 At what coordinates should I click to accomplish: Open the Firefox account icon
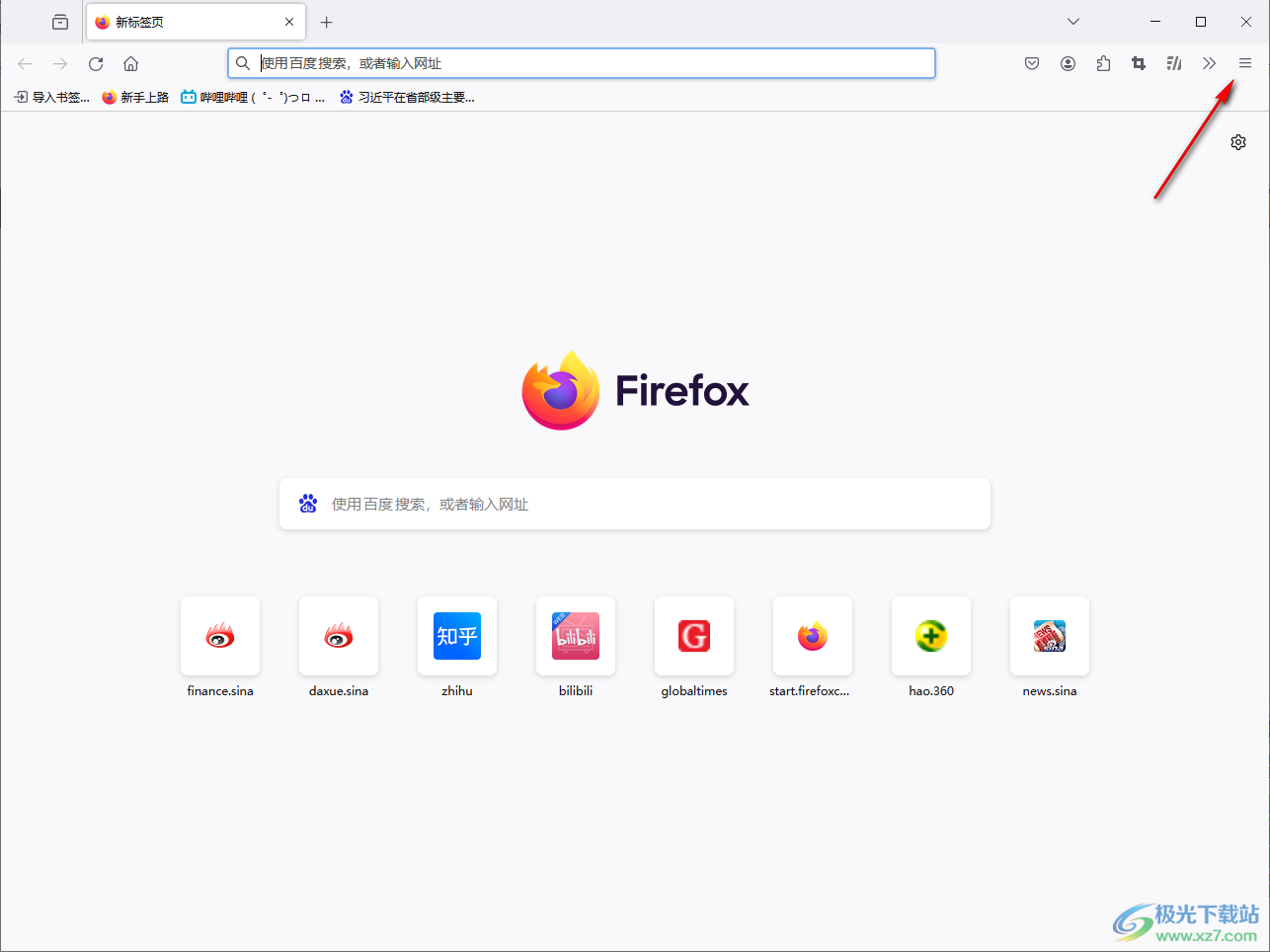click(1068, 63)
